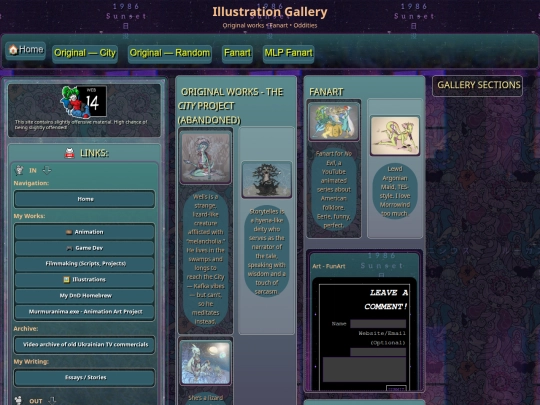Open video archive of old Ukrainian TV commercials
The image size is (540, 405).
[85, 345]
